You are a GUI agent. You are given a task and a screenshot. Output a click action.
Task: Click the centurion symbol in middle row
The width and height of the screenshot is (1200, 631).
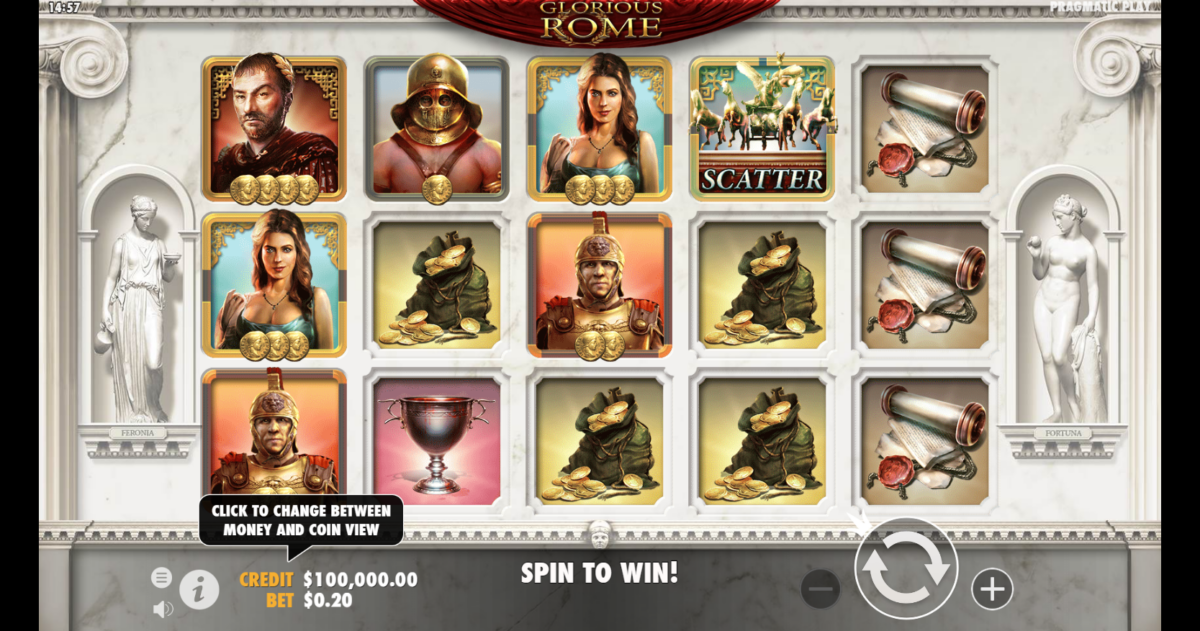coord(599,285)
